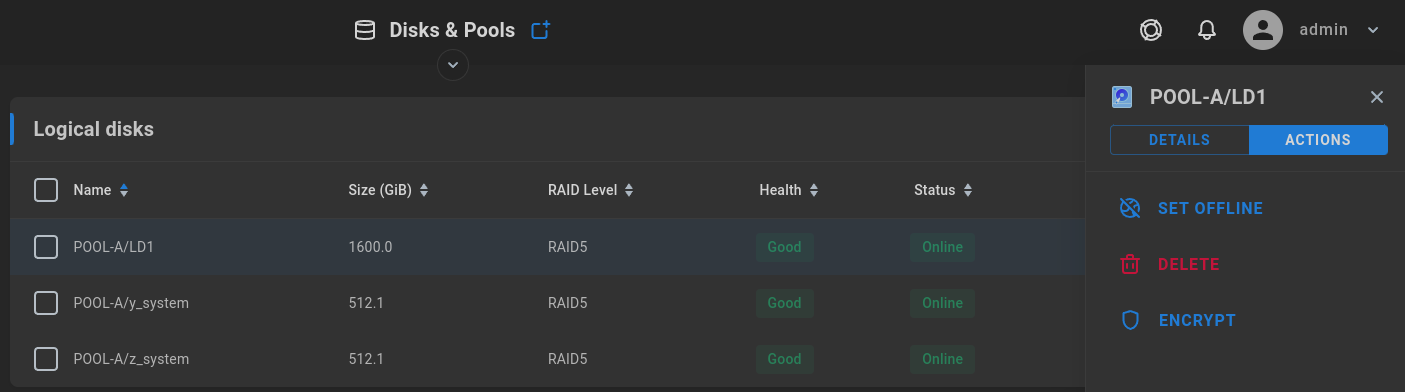The image size is (1405, 392).
Task: Expand the chevron below Disks & Pools
Action: (453, 65)
